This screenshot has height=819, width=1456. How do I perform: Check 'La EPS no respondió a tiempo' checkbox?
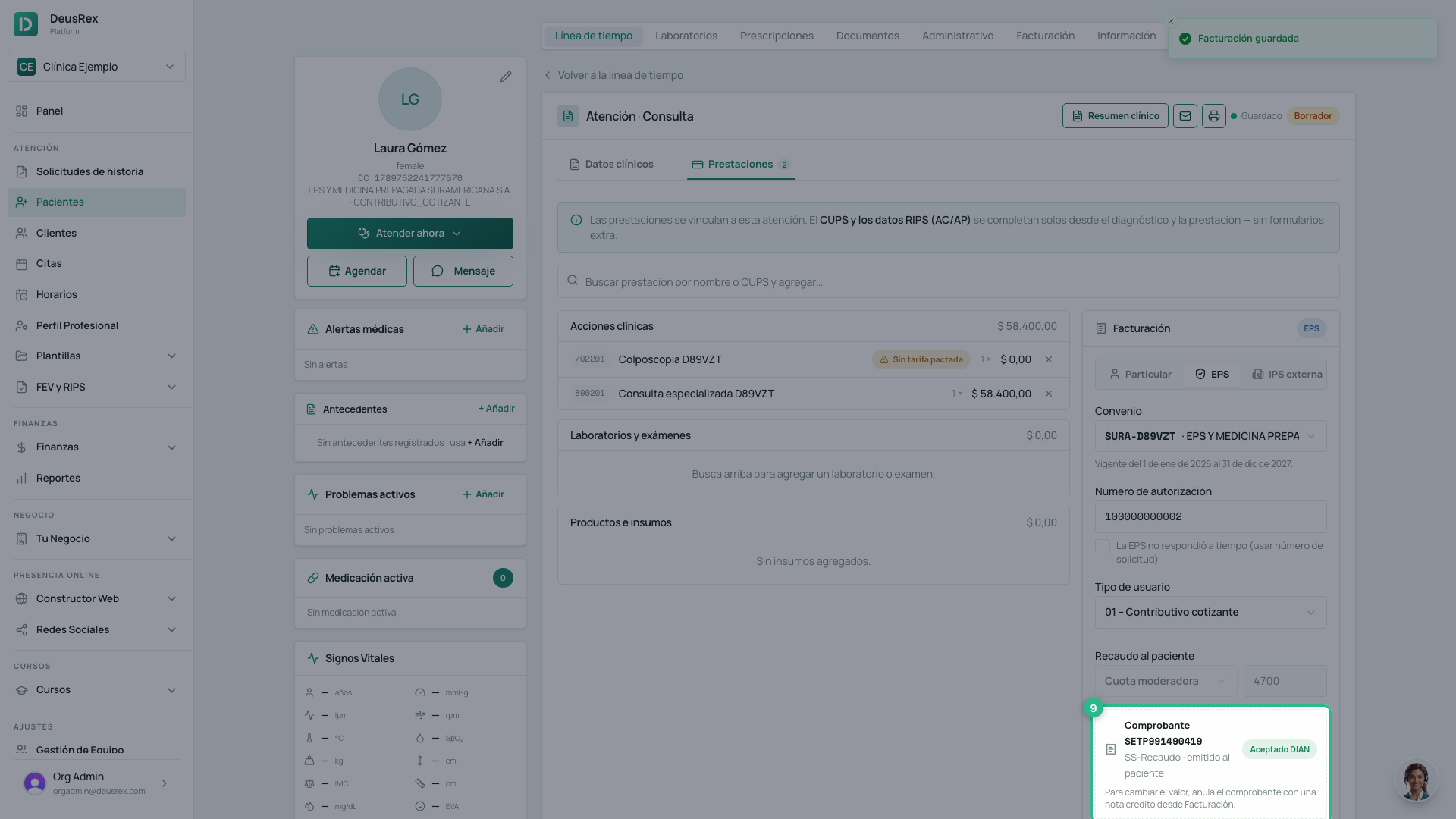tap(1103, 547)
